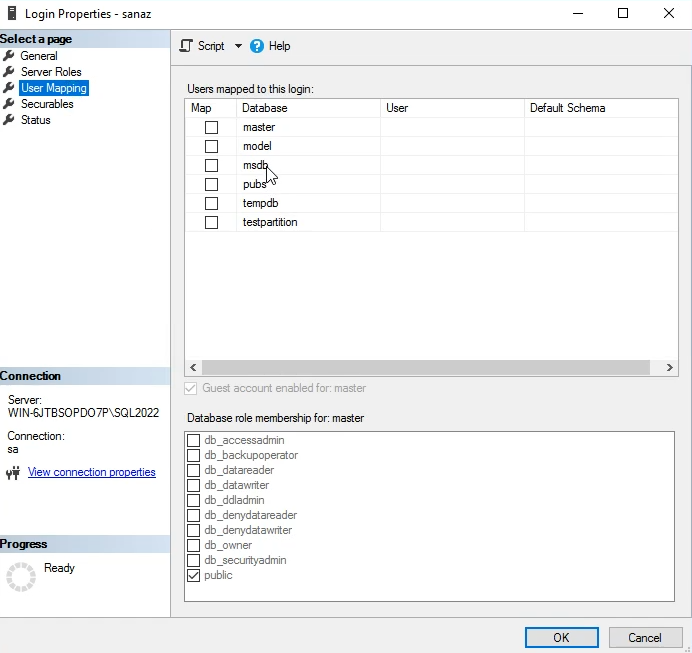The width and height of the screenshot is (692, 653).
Task: Click the Login Properties title bar icon
Action: point(12,13)
